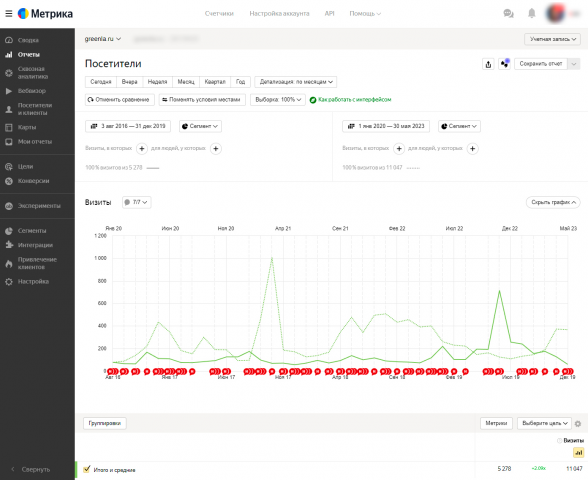
Task: Click the export report icon
Action: coord(488,64)
